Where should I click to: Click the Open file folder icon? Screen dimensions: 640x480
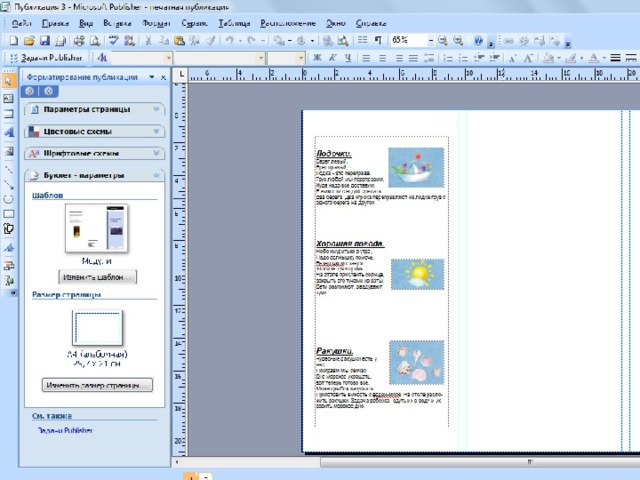pos(29,40)
